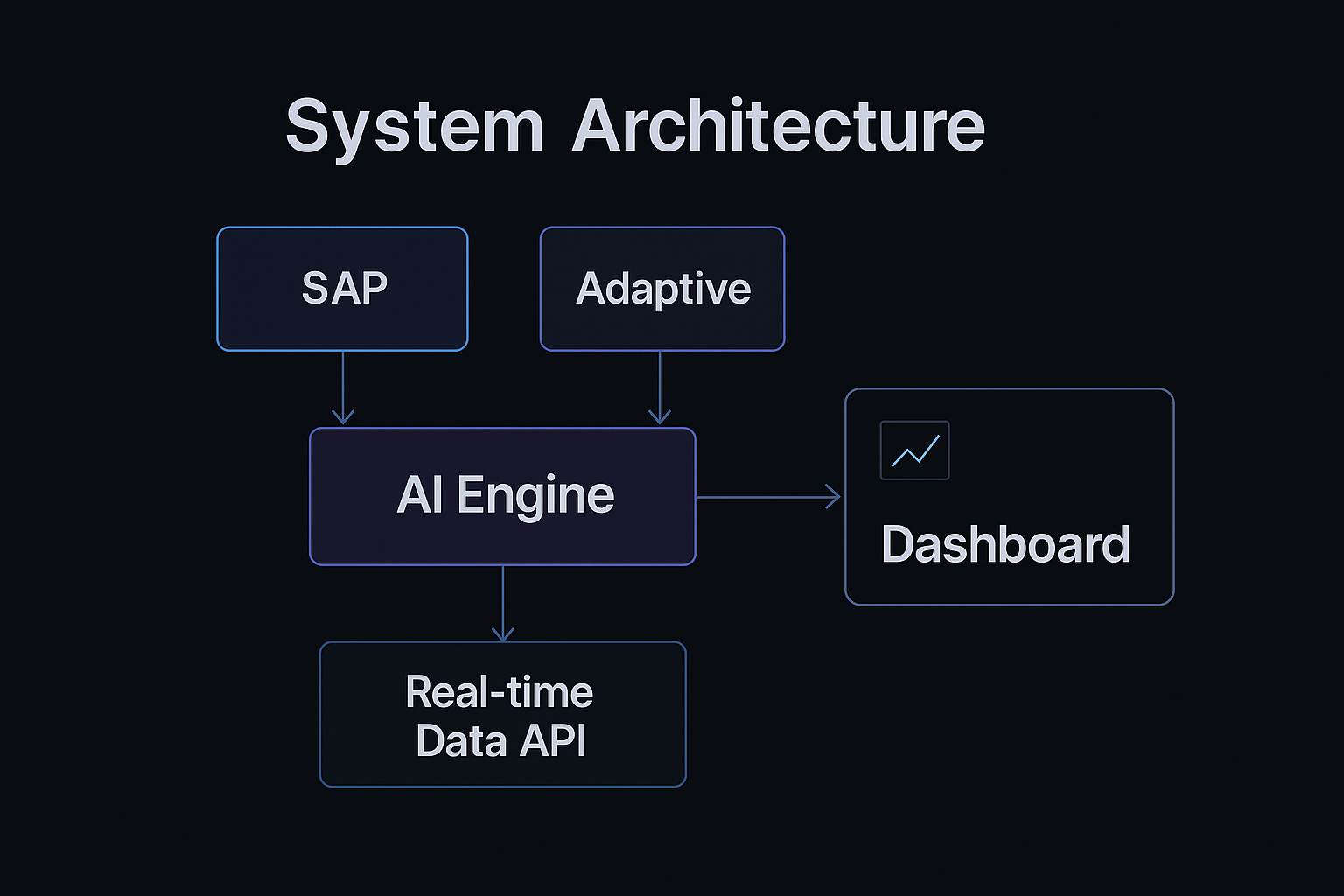The height and width of the screenshot is (896, 1344).
Task: Click the arrowhead beneath the Adaptive connector
Action: pos(660,416)
